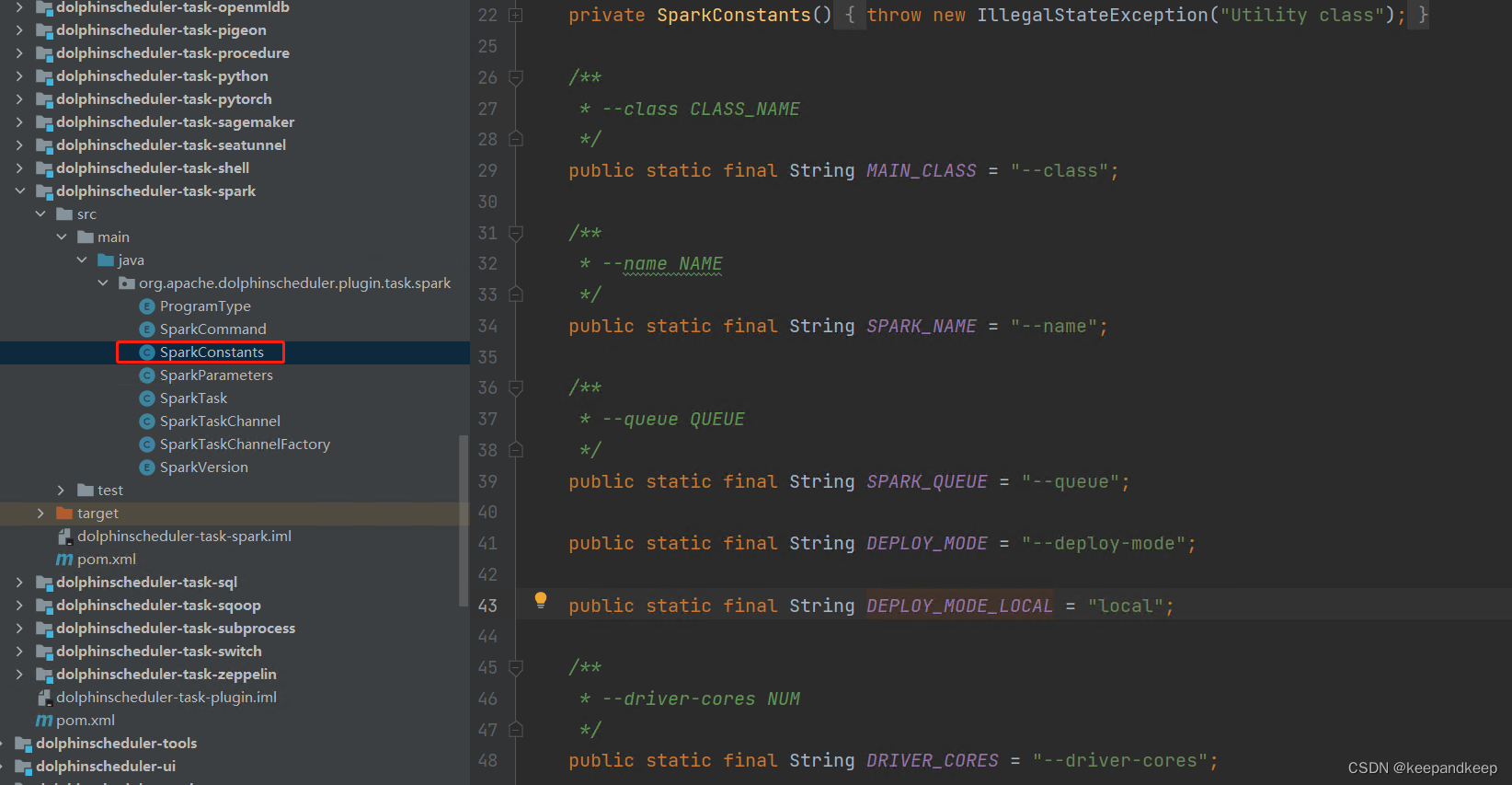
Task: Click line number 29 in the gutter
Action: [x=487, y=170]
